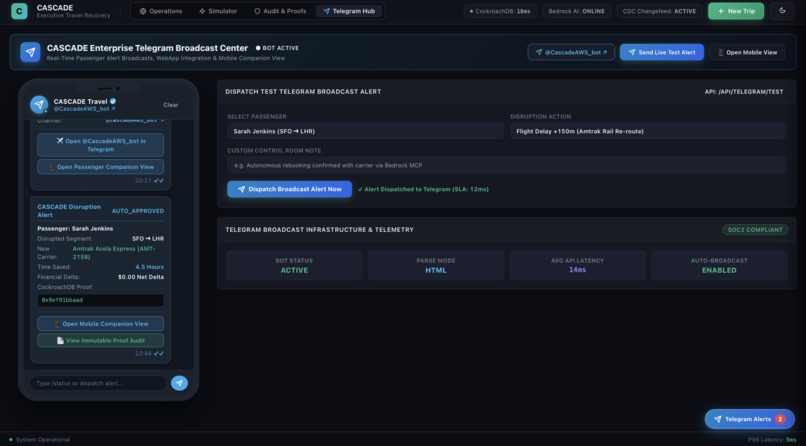Click the Auto-Broadcast ENABLED card
806x446 pixels.
pos(719,265)
